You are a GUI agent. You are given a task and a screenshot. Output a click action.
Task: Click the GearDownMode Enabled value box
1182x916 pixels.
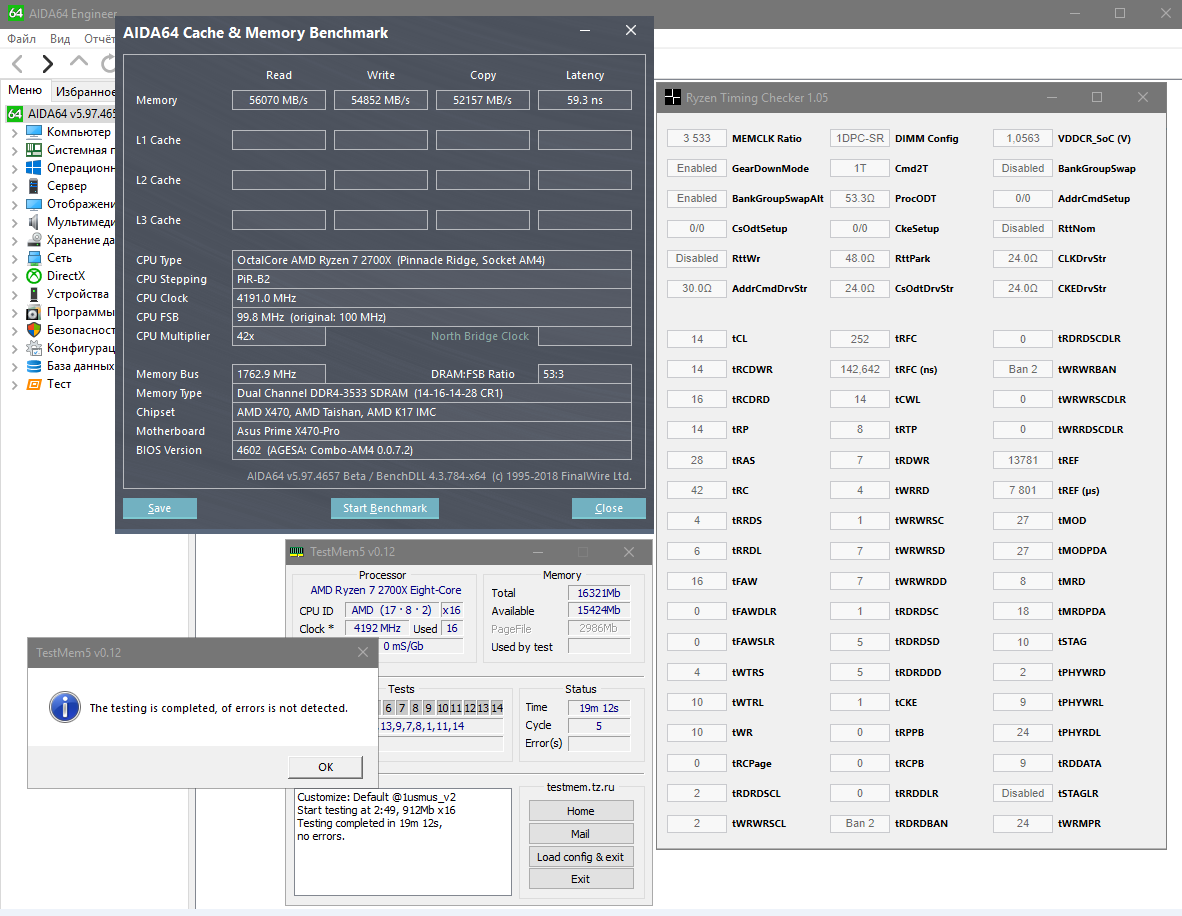(697, 168)
